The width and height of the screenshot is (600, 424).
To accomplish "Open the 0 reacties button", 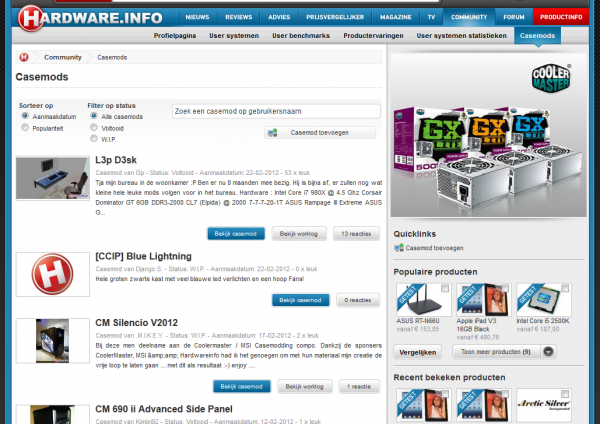I will [358, 300].
